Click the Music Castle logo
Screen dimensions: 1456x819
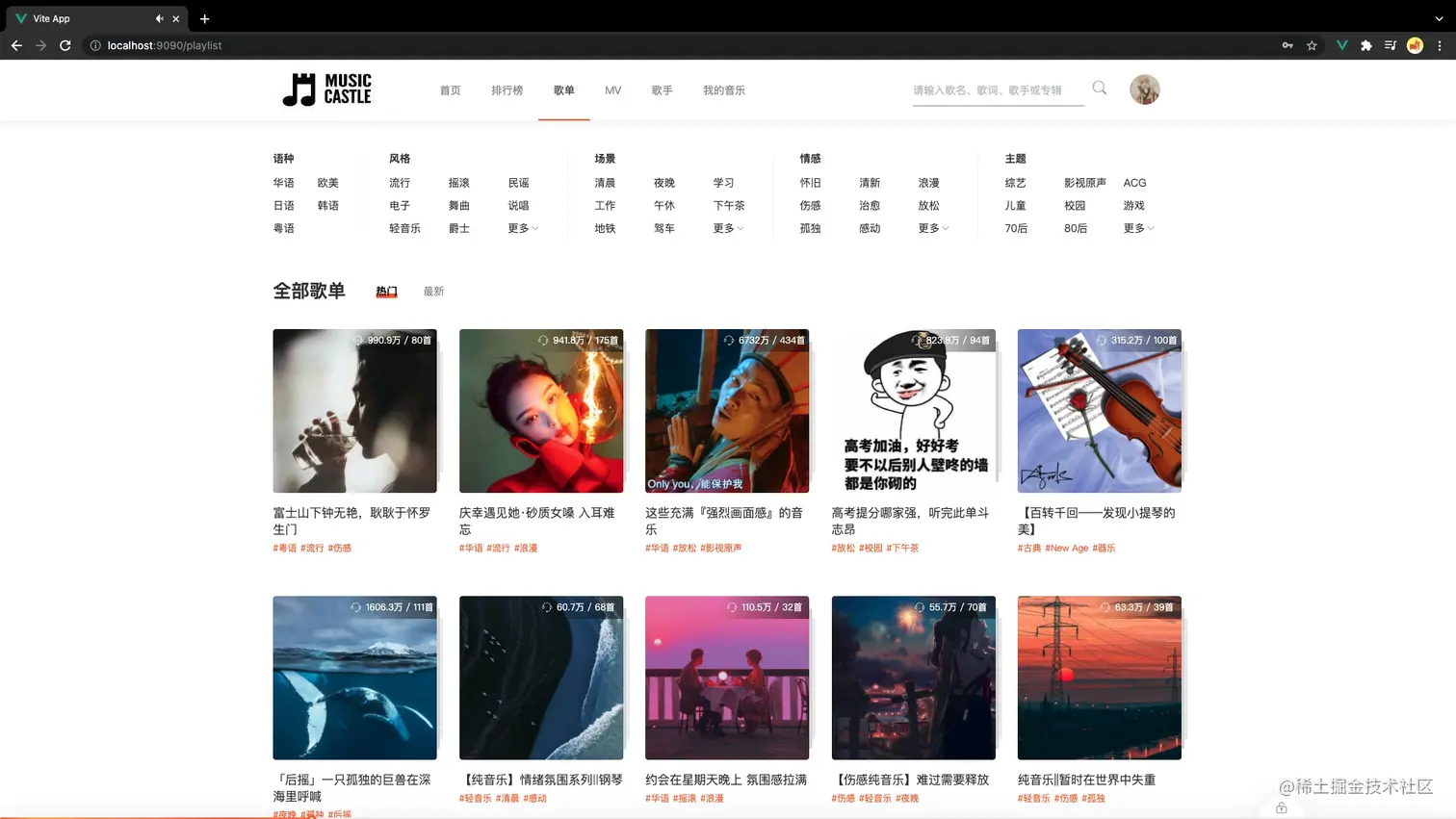[x=326, y=90]
